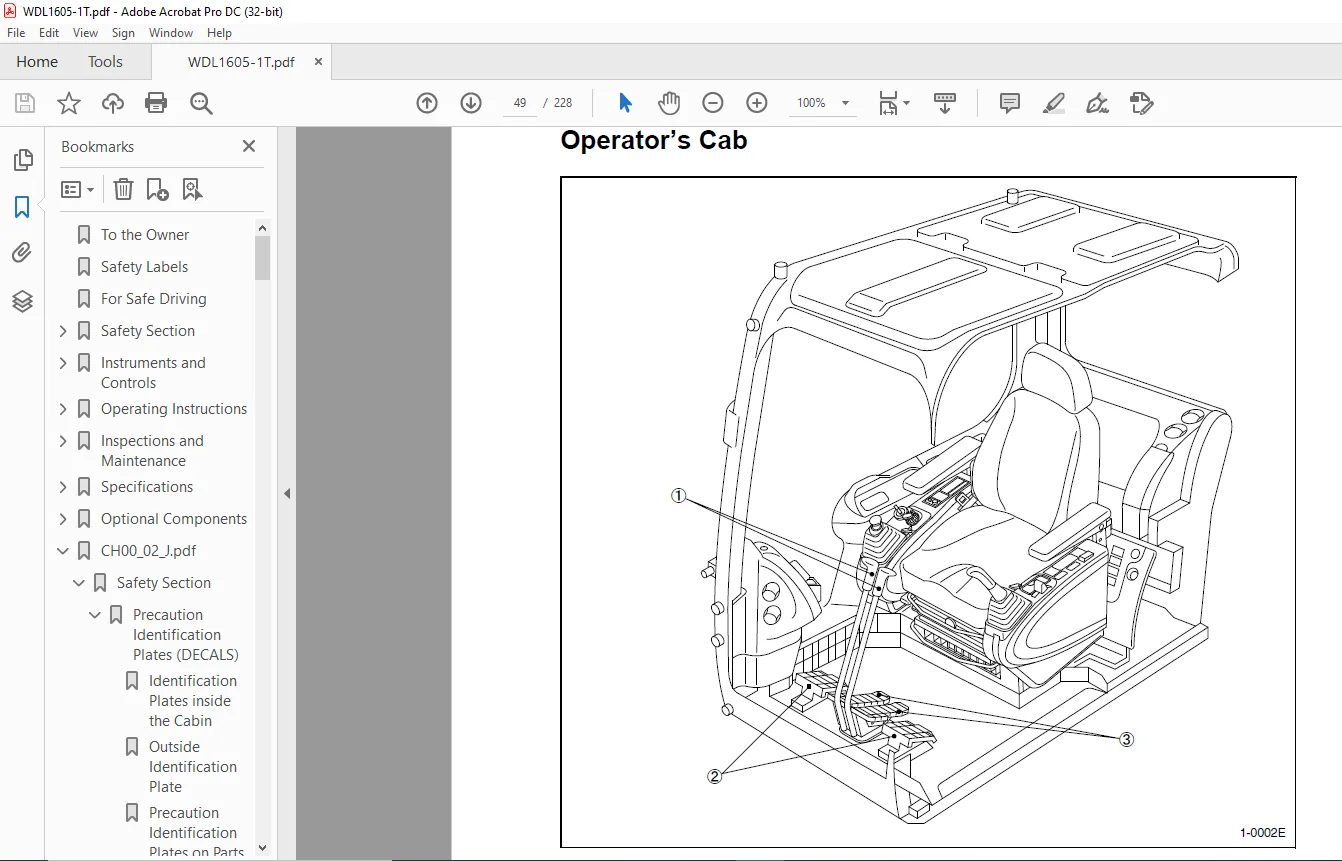Open Bookmarks navigation pane icon
This screenshot has width=1342, height=861.
click(x=22, y=207)
